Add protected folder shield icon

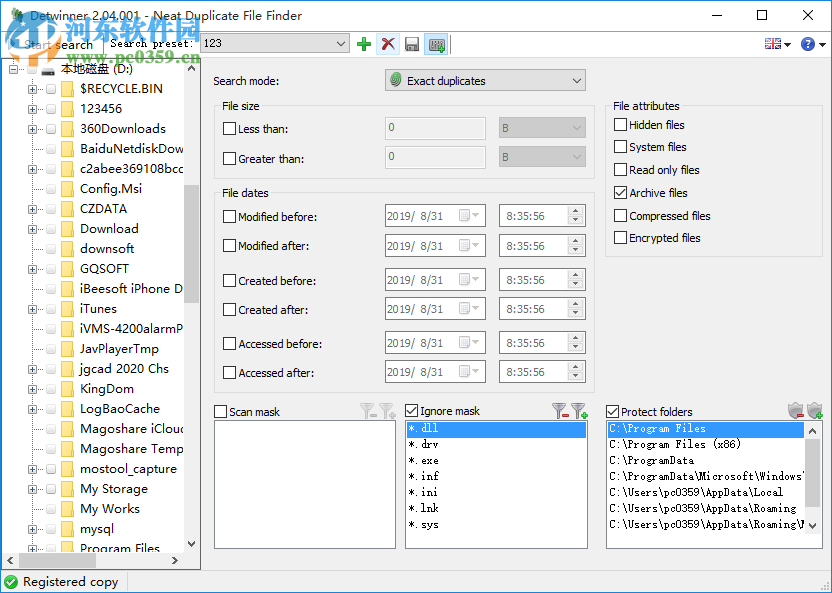tap(814, 411)
